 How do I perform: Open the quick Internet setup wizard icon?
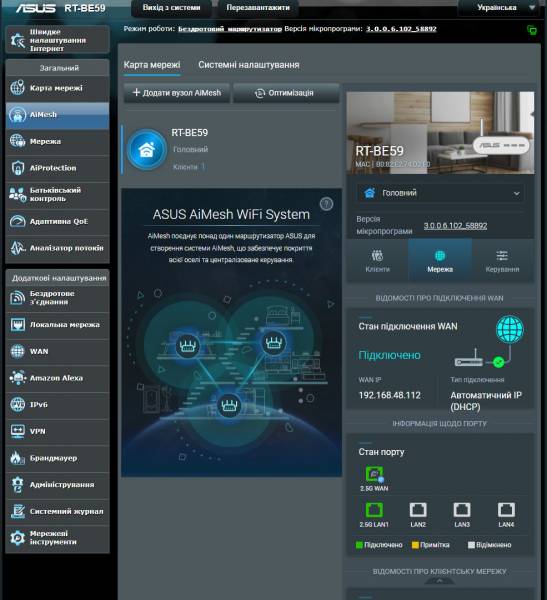click(x=17, y=40)
